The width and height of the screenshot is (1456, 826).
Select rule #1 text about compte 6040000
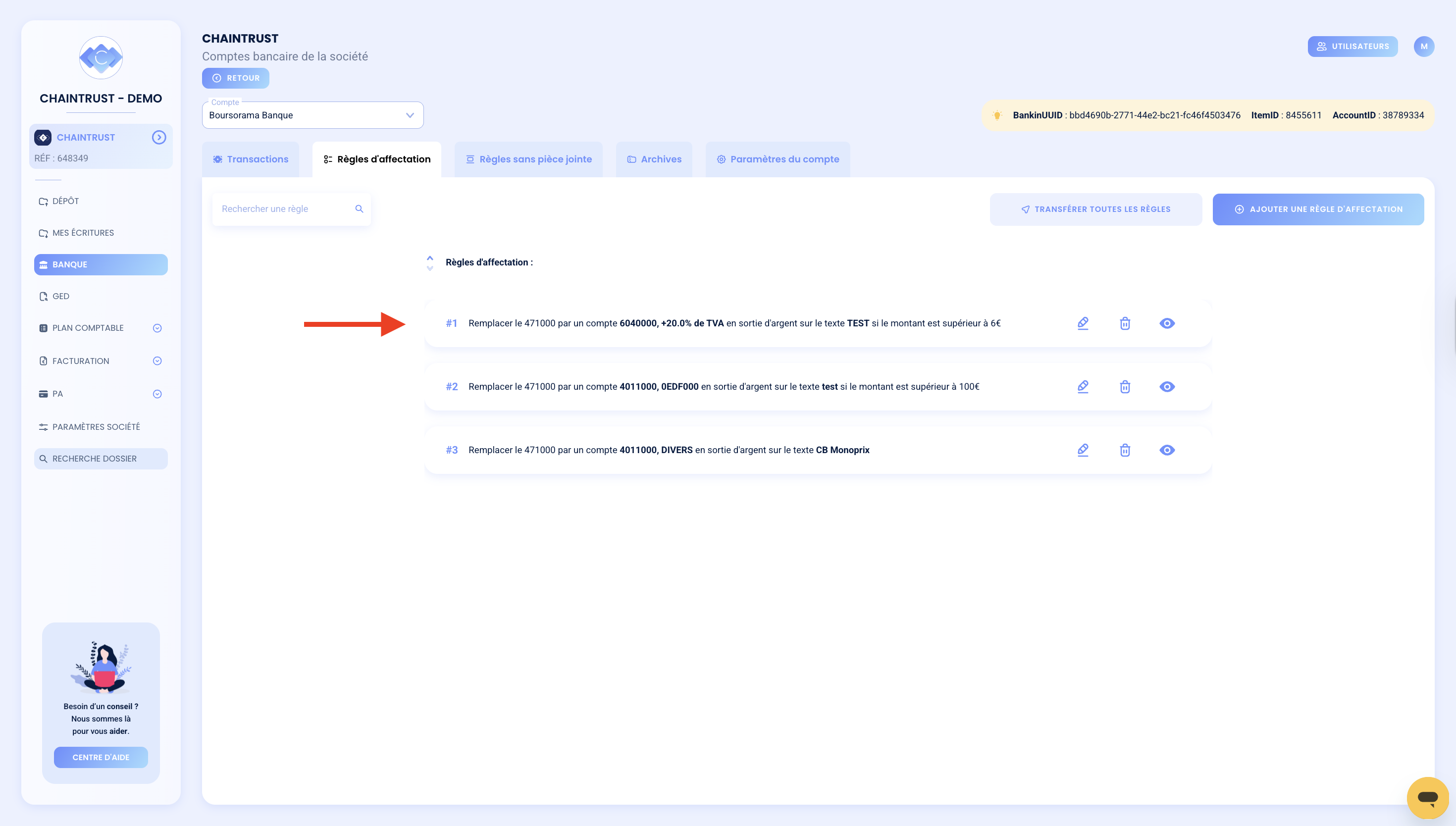(734, 323)
